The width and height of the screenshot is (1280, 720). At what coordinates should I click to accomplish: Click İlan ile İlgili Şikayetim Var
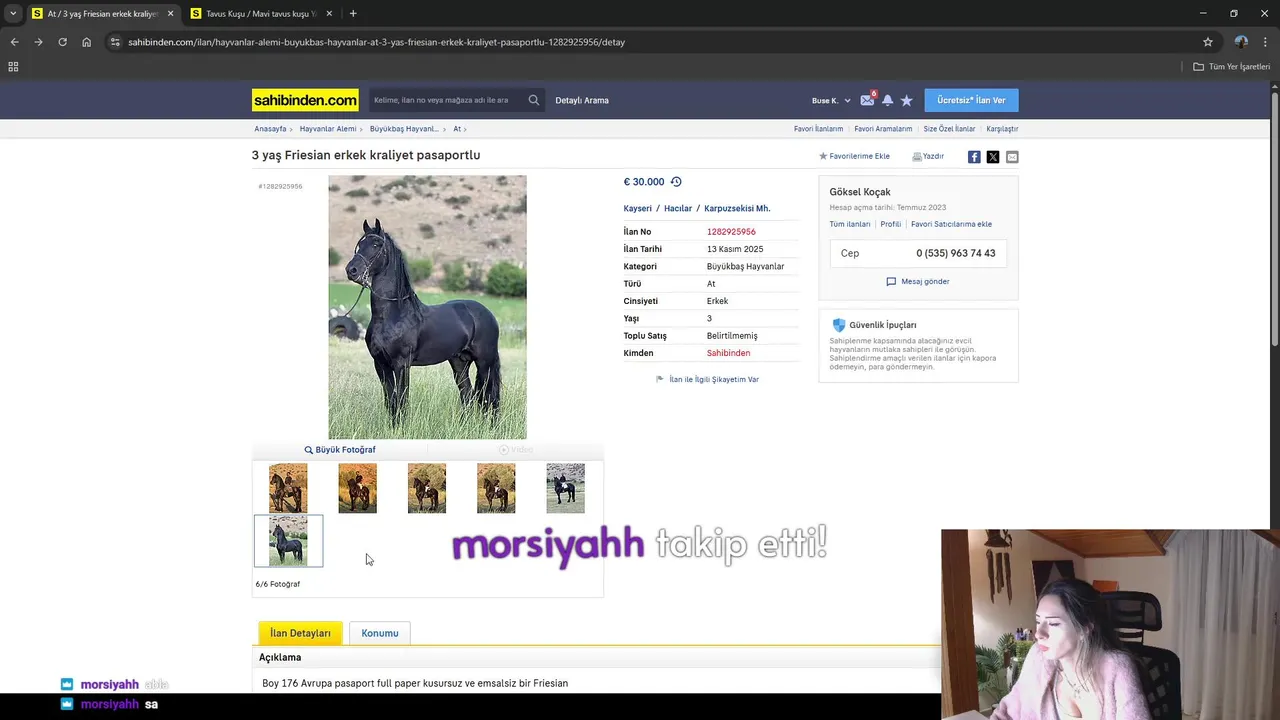pos(707,380)
